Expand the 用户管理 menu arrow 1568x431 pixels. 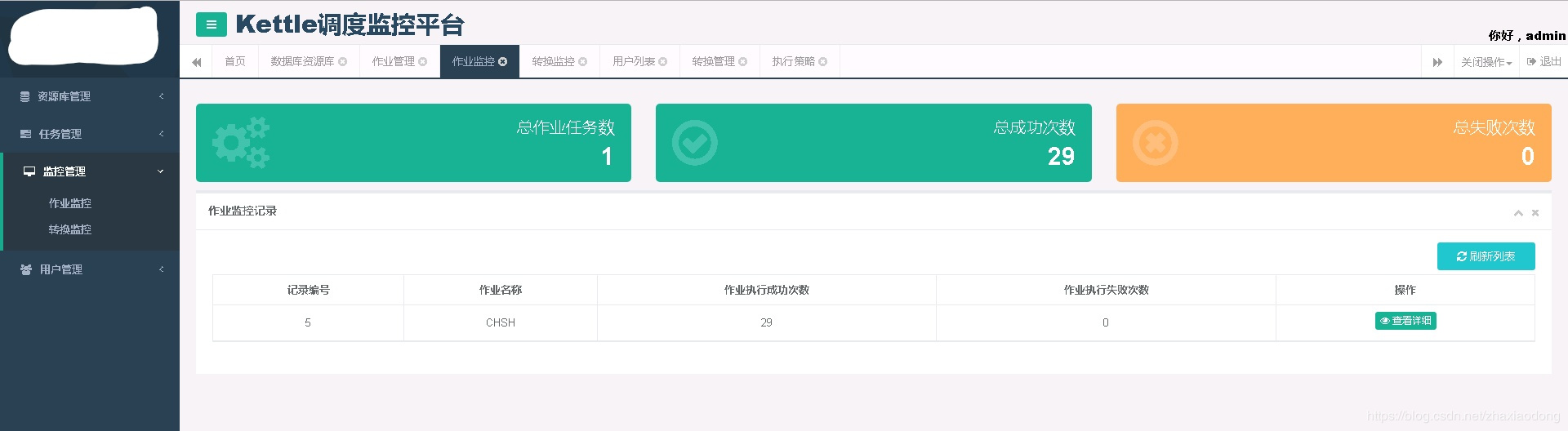(161, 269)
